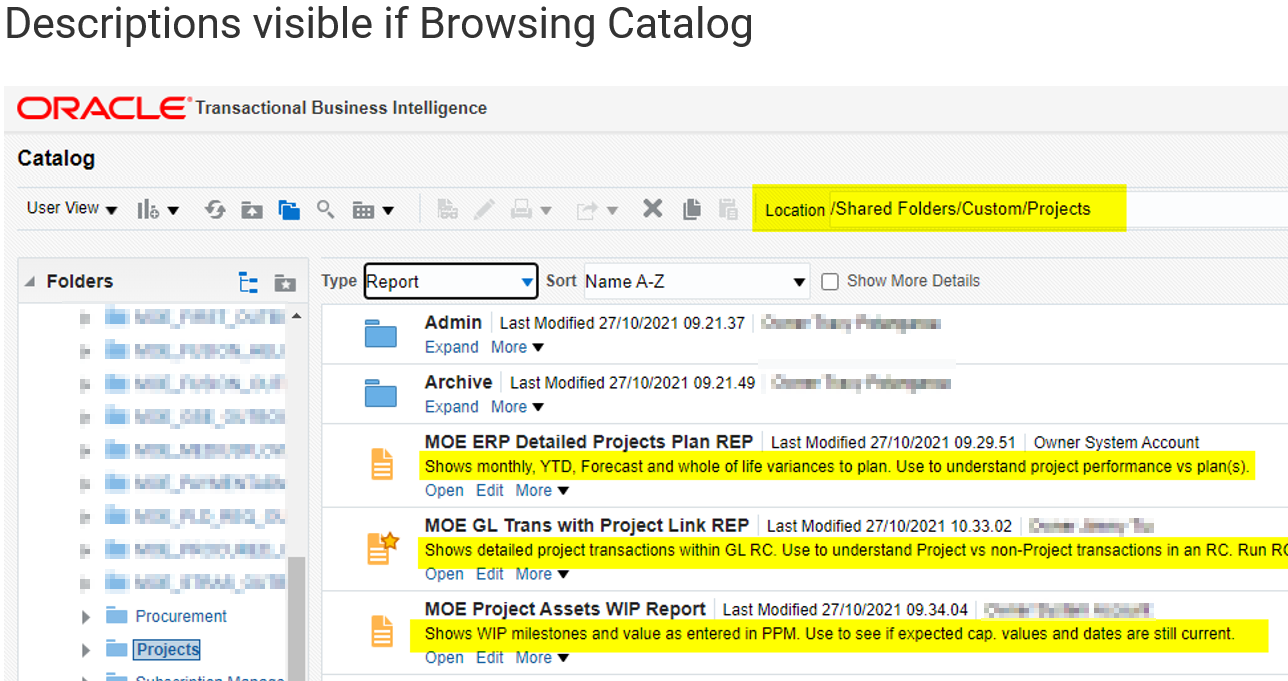Open More menu for MOE GL Trans report
This screenshot has height=681, width=1288.
(542, 574)
